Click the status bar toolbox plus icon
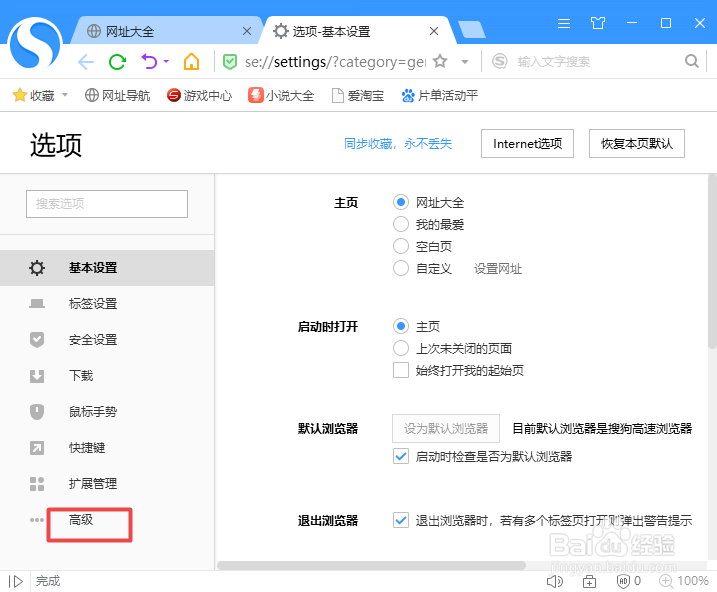 [589, 581]
